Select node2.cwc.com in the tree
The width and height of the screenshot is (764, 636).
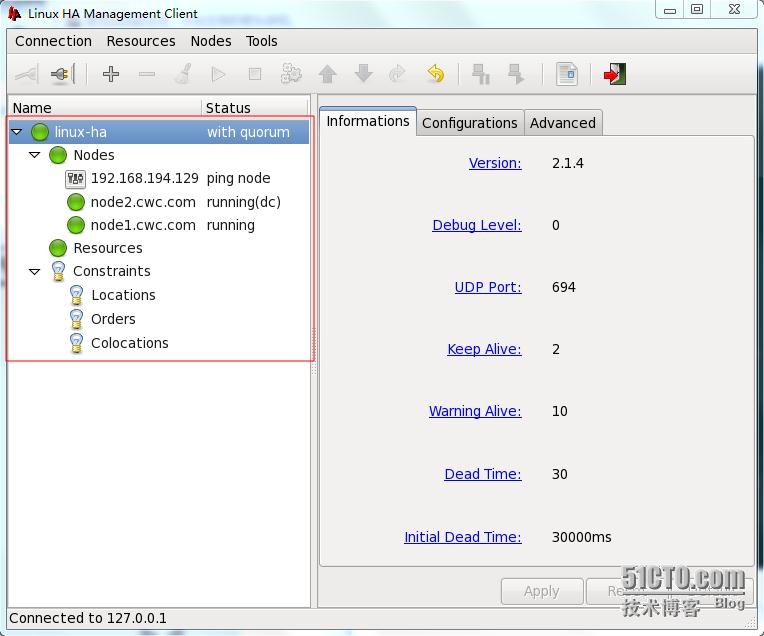coord(143,202)
